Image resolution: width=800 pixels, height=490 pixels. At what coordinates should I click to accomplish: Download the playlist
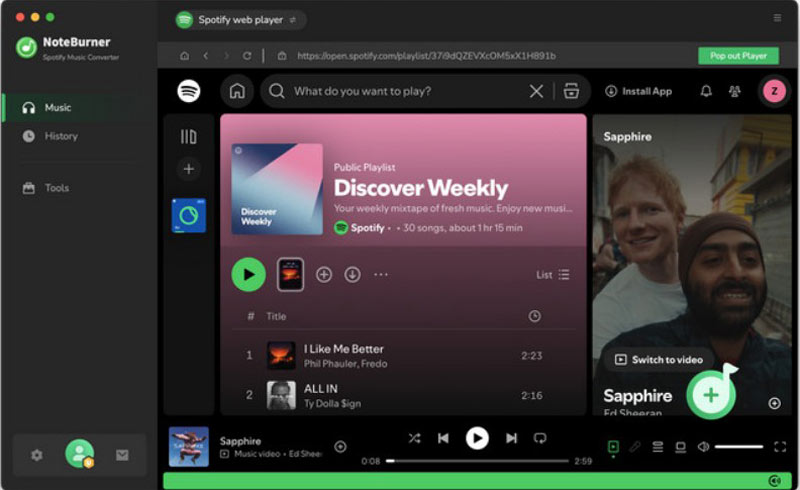pos(352,275)
